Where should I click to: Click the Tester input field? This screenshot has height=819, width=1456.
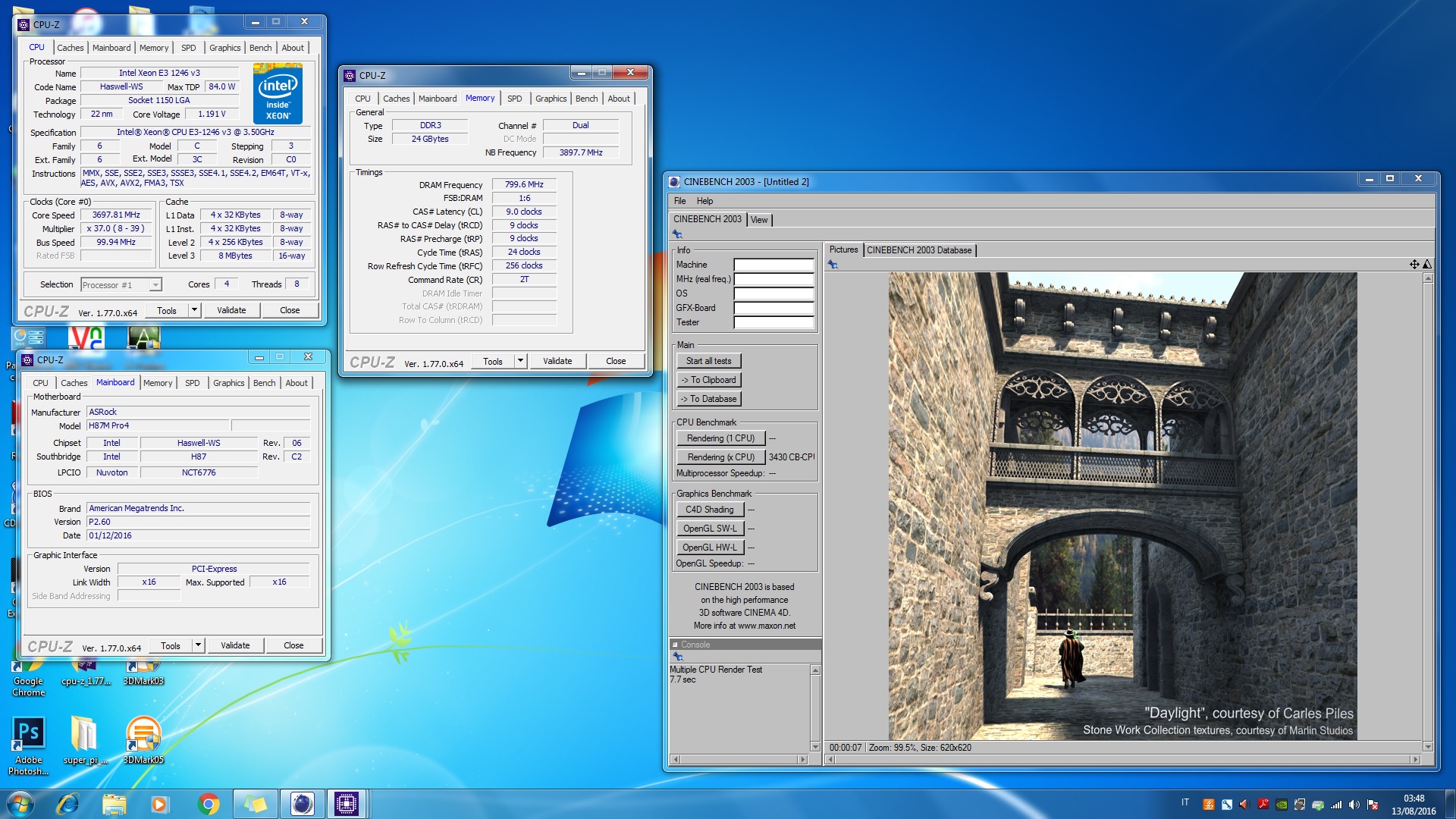(x=773, y=323)
